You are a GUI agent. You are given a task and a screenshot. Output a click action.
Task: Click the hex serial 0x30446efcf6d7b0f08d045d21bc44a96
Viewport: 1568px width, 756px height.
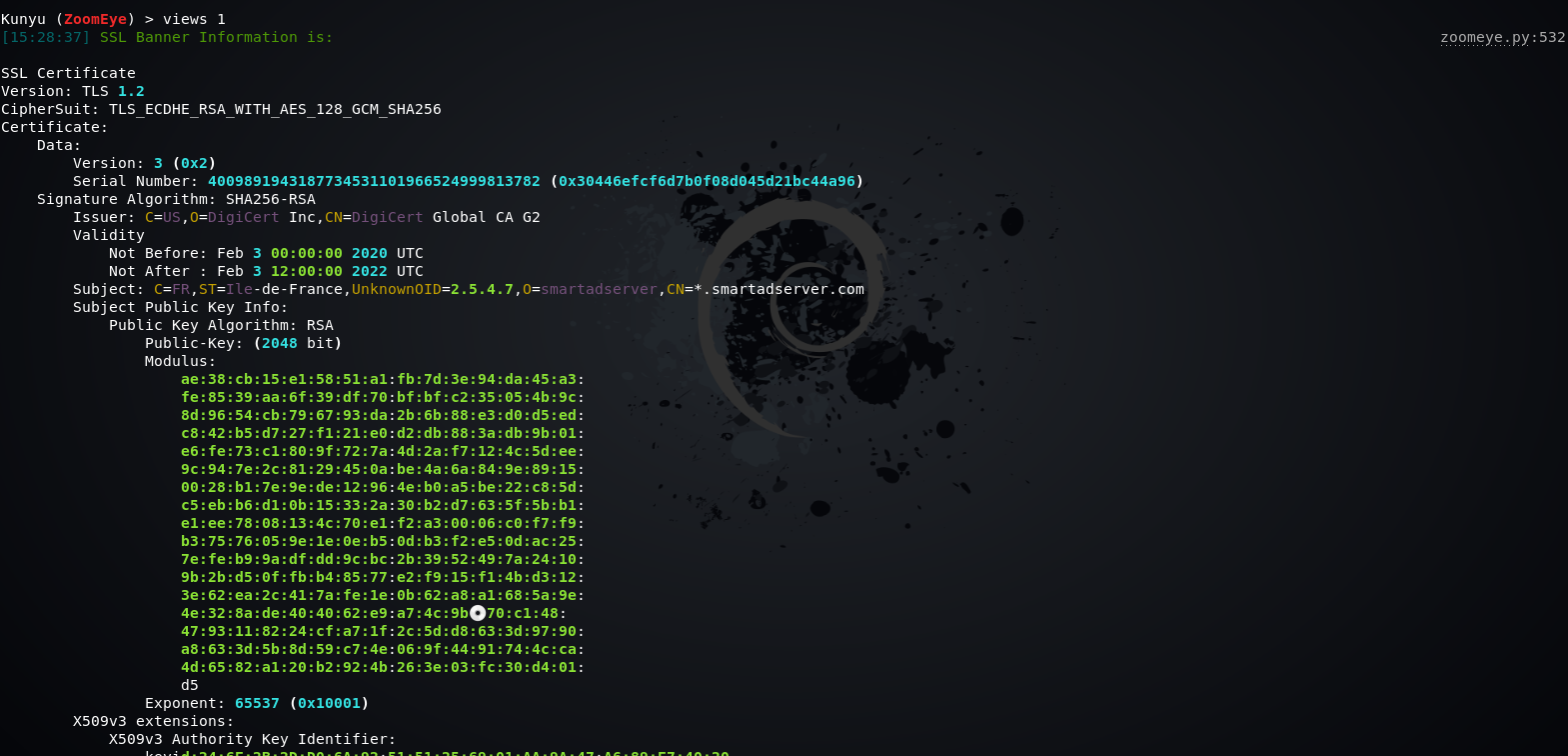707,181
